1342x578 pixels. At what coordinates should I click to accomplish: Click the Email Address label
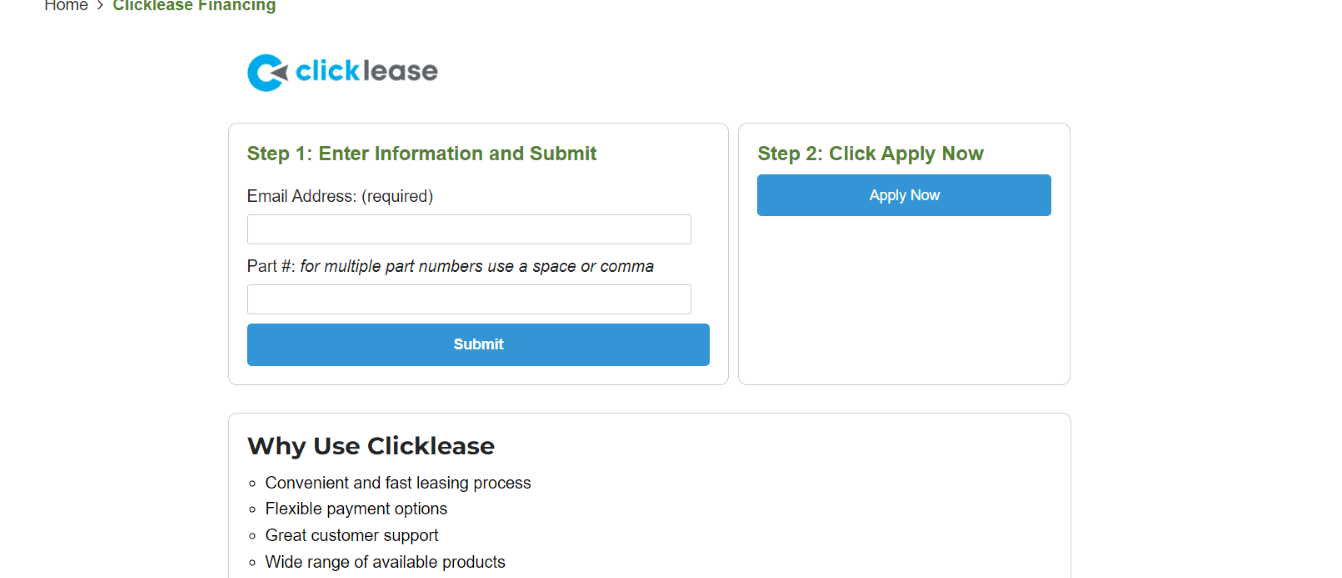point(301,196)
